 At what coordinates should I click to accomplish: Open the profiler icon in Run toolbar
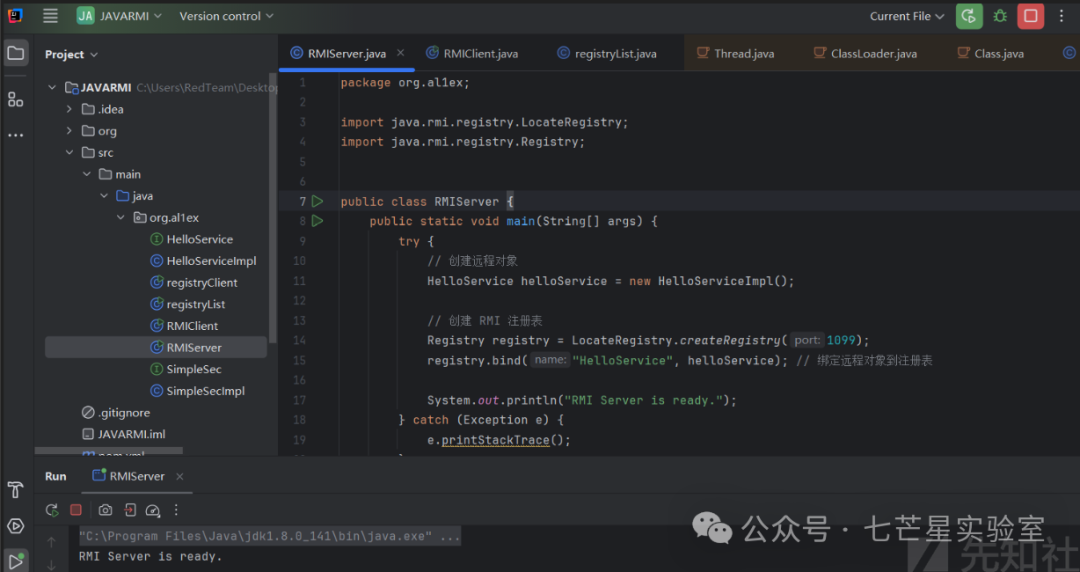[153, 511]
